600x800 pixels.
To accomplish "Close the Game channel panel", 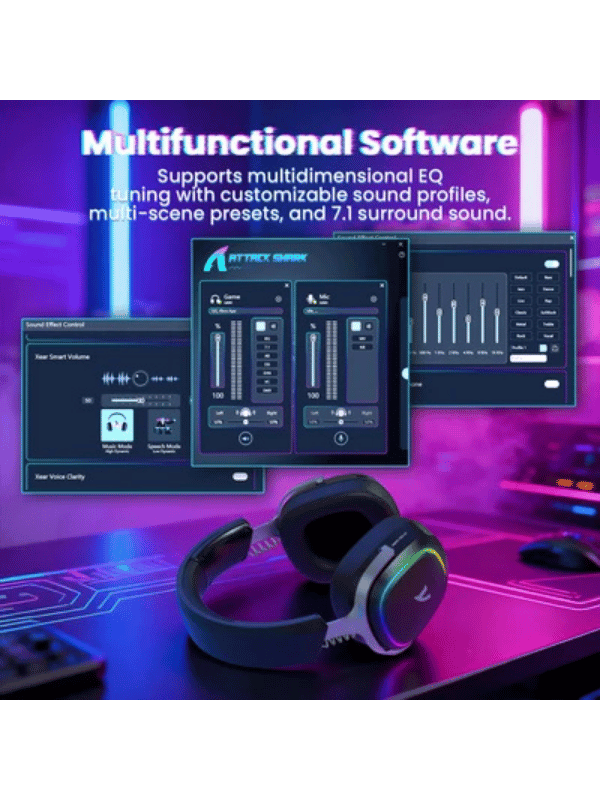I will click(x=287, y=285).
